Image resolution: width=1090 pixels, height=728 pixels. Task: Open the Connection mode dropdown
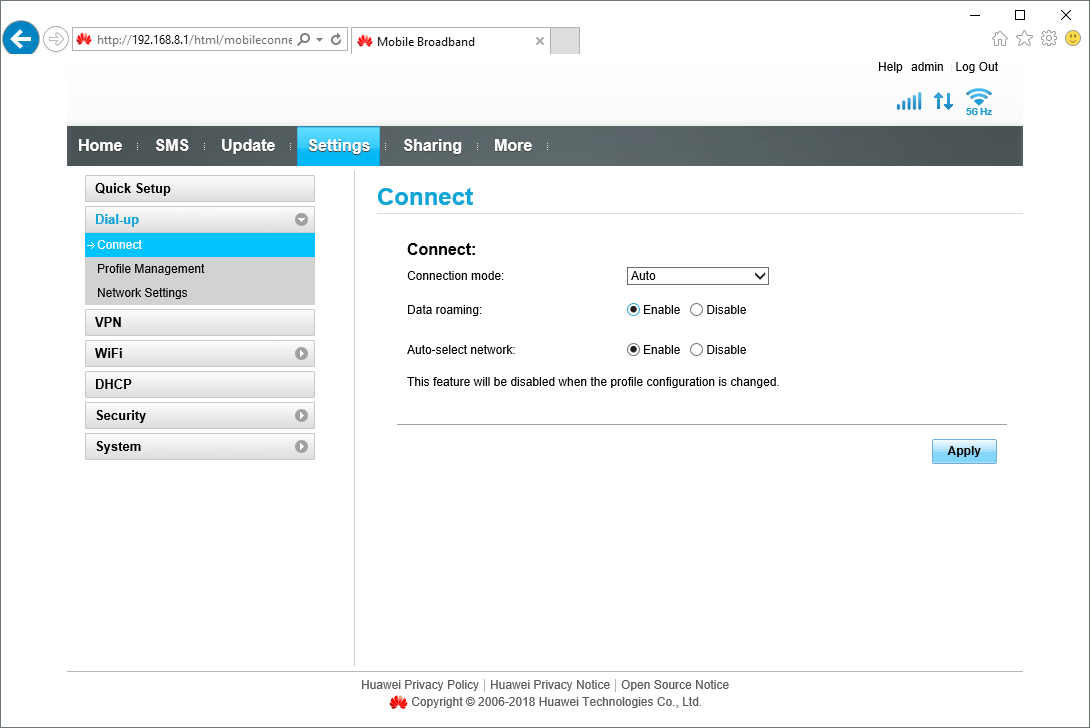coord(697,276)
